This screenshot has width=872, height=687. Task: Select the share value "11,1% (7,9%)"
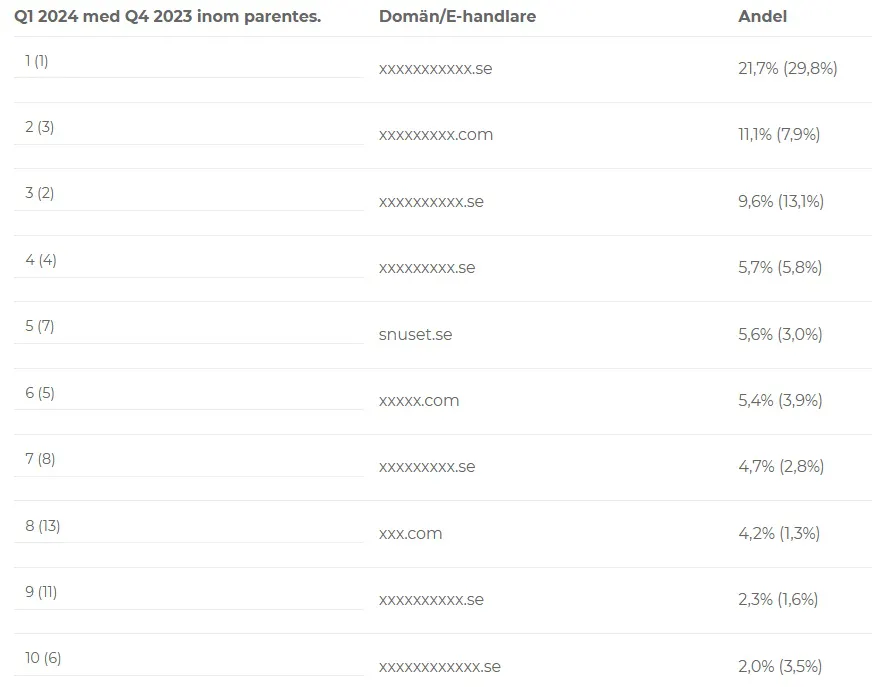click(778, 135)
